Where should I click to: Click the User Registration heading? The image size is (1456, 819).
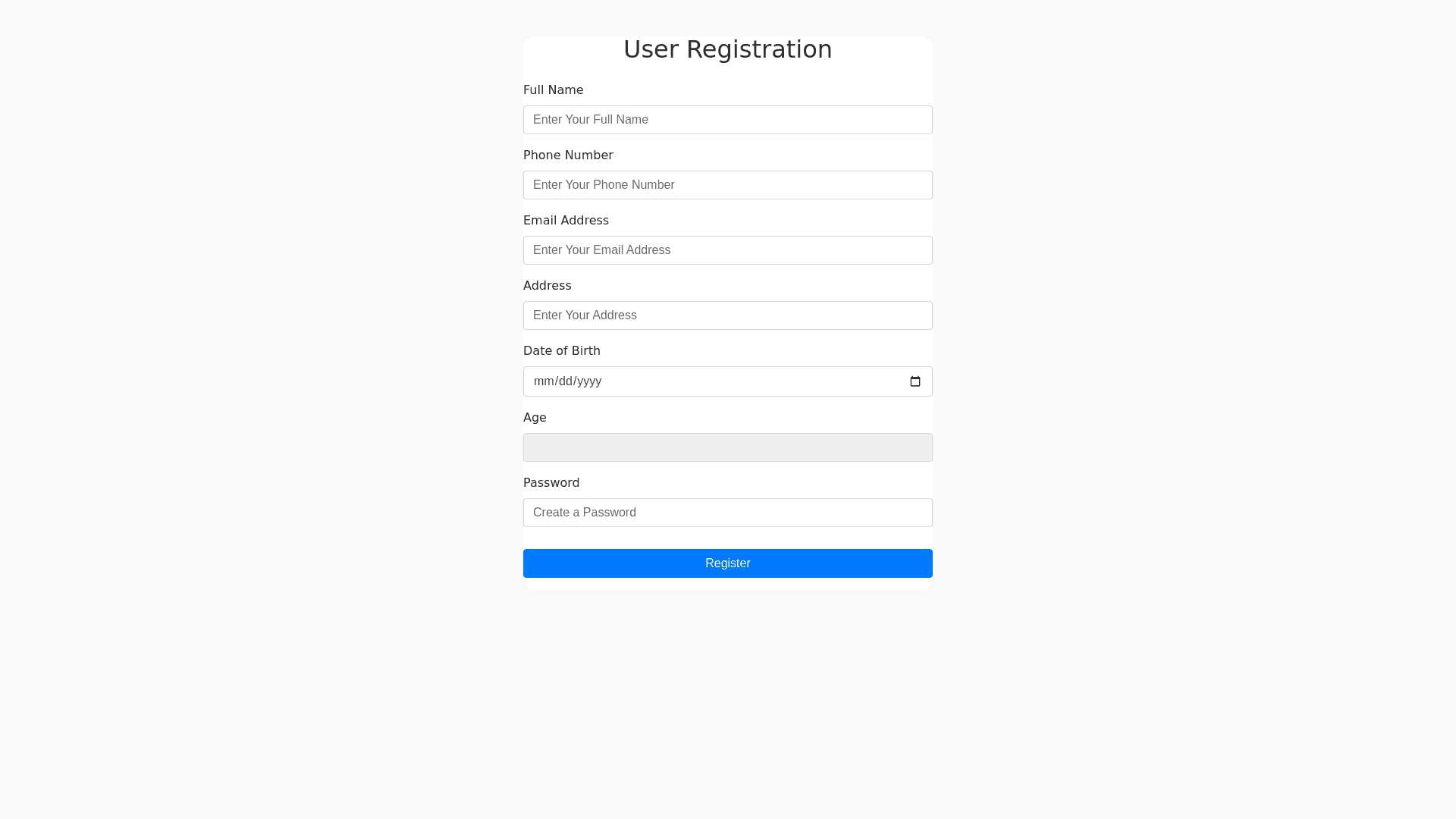click(727, 49)
